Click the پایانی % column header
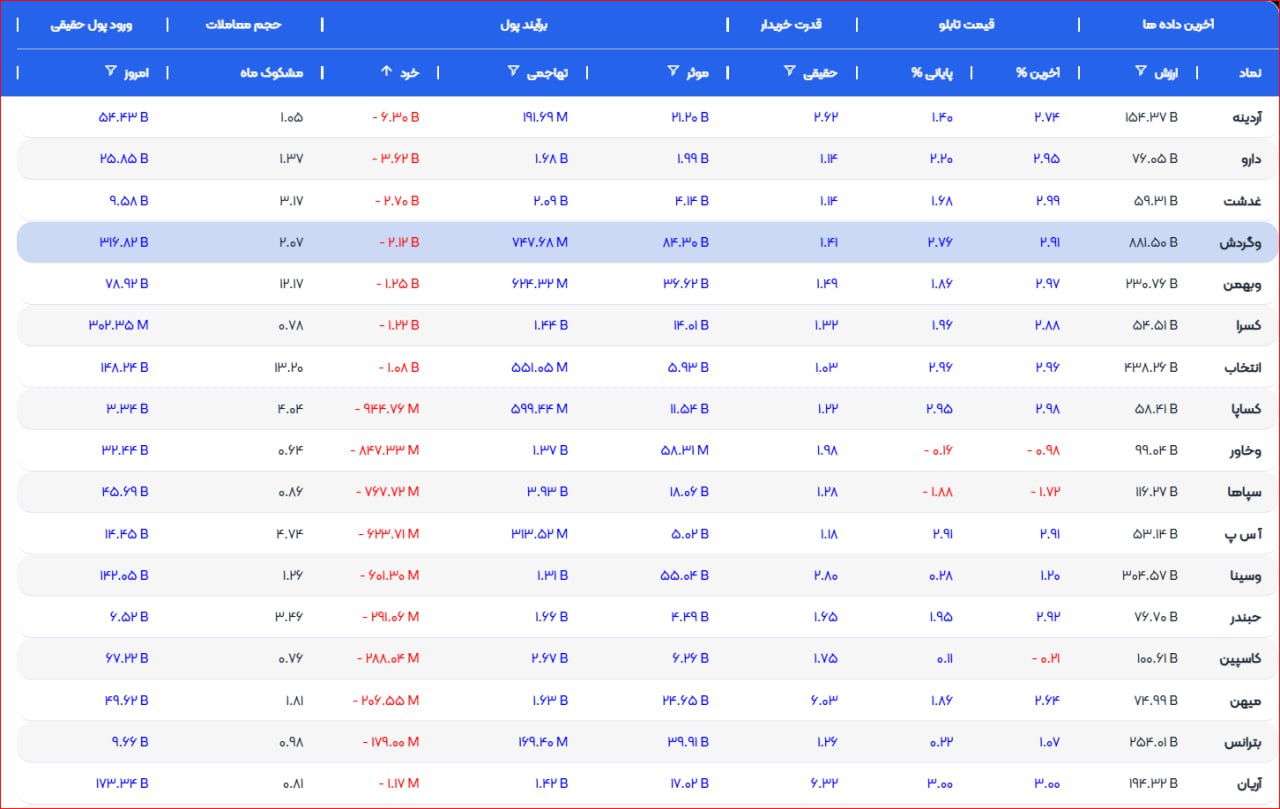The height and width of the screenshot is (809, 1280). [x=932, y=73]
